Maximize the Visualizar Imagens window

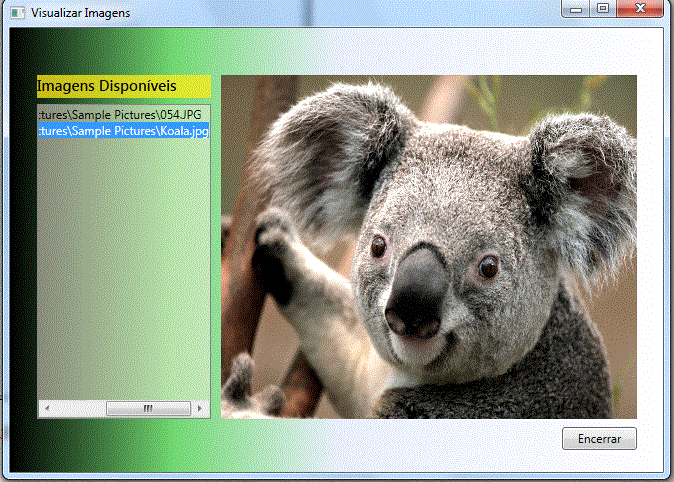[x=603, y=9]
